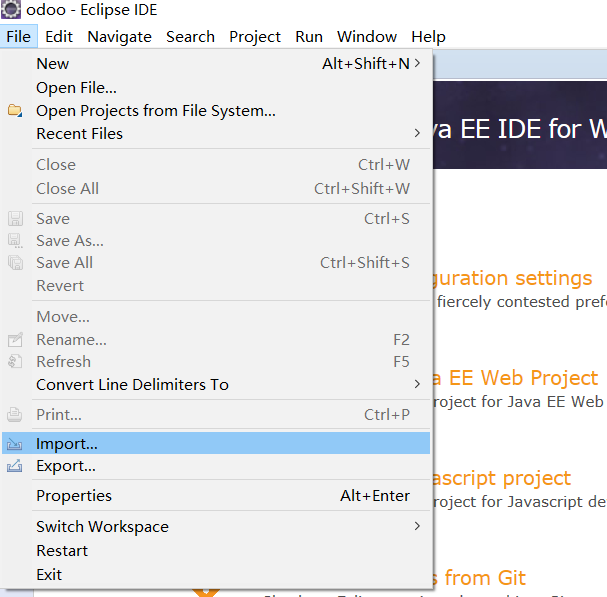
Task: Click the Alt+Shift+N shortcut text
Action: point(366,63)
